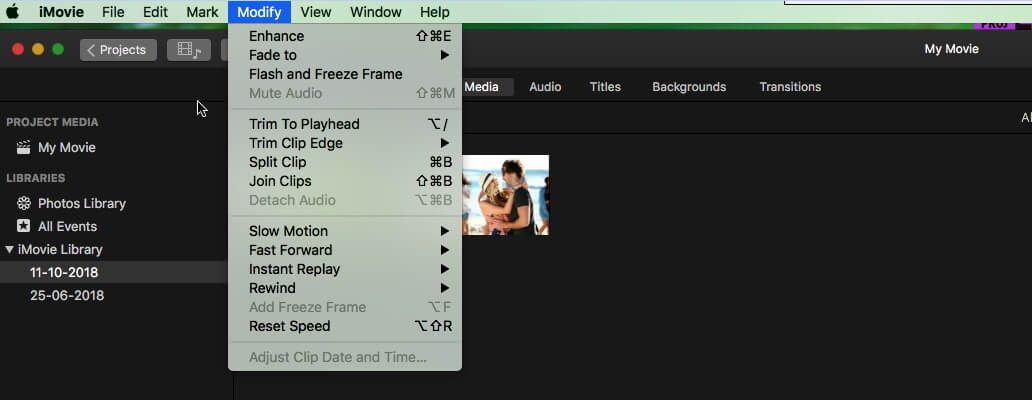Image resolution: width=1032 pixels, height=400 pixels.
Task: Choose Enhance from Modify menu
Action: 345,36
